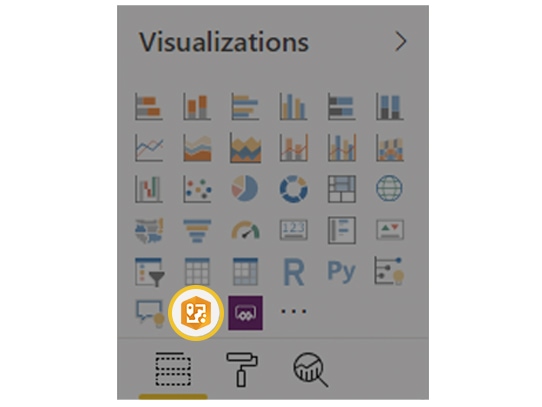Collapse the Visualizations pane with chevron

(401, 41)
